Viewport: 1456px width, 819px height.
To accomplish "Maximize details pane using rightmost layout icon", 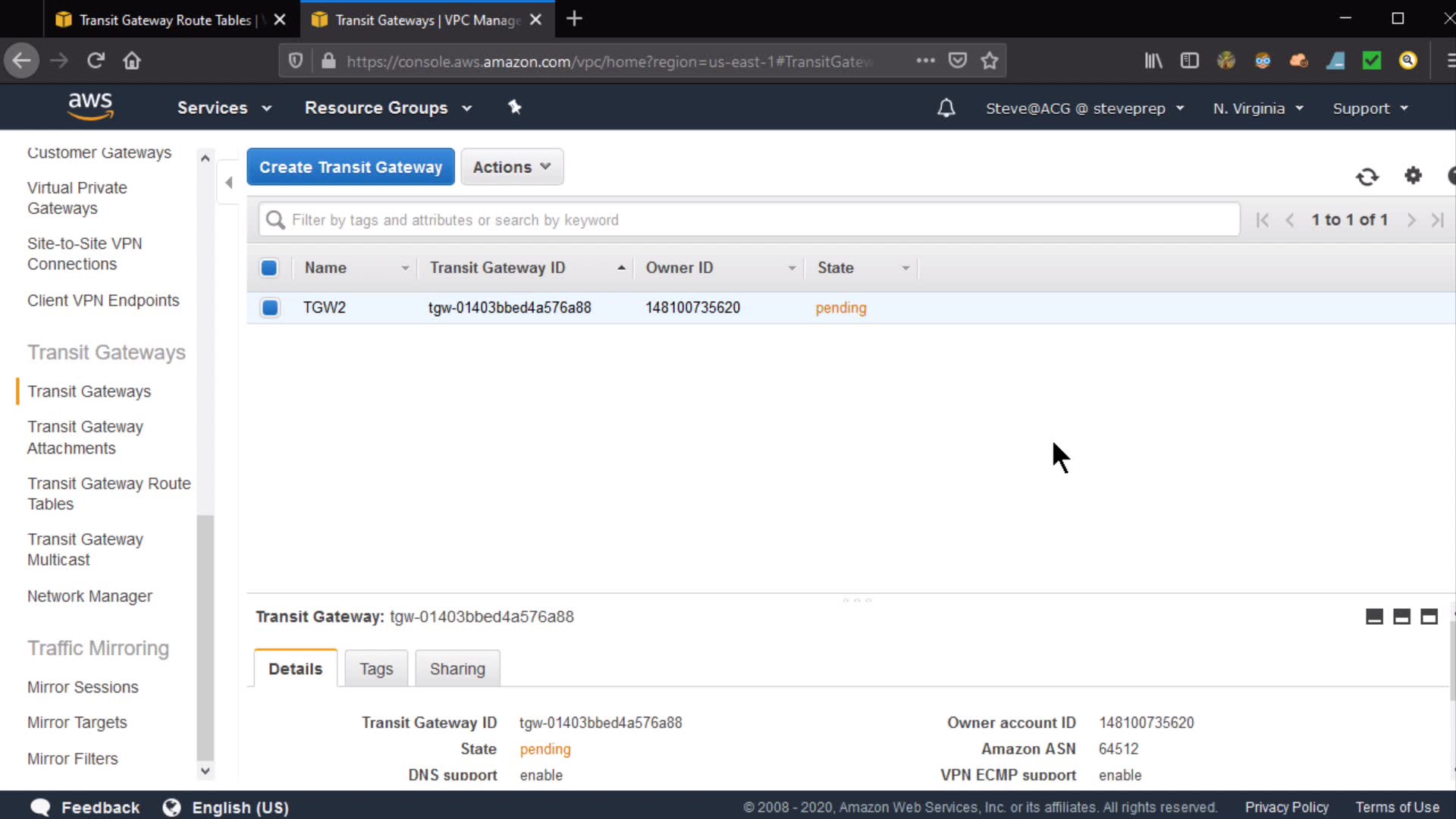I will click(1429, 617).
